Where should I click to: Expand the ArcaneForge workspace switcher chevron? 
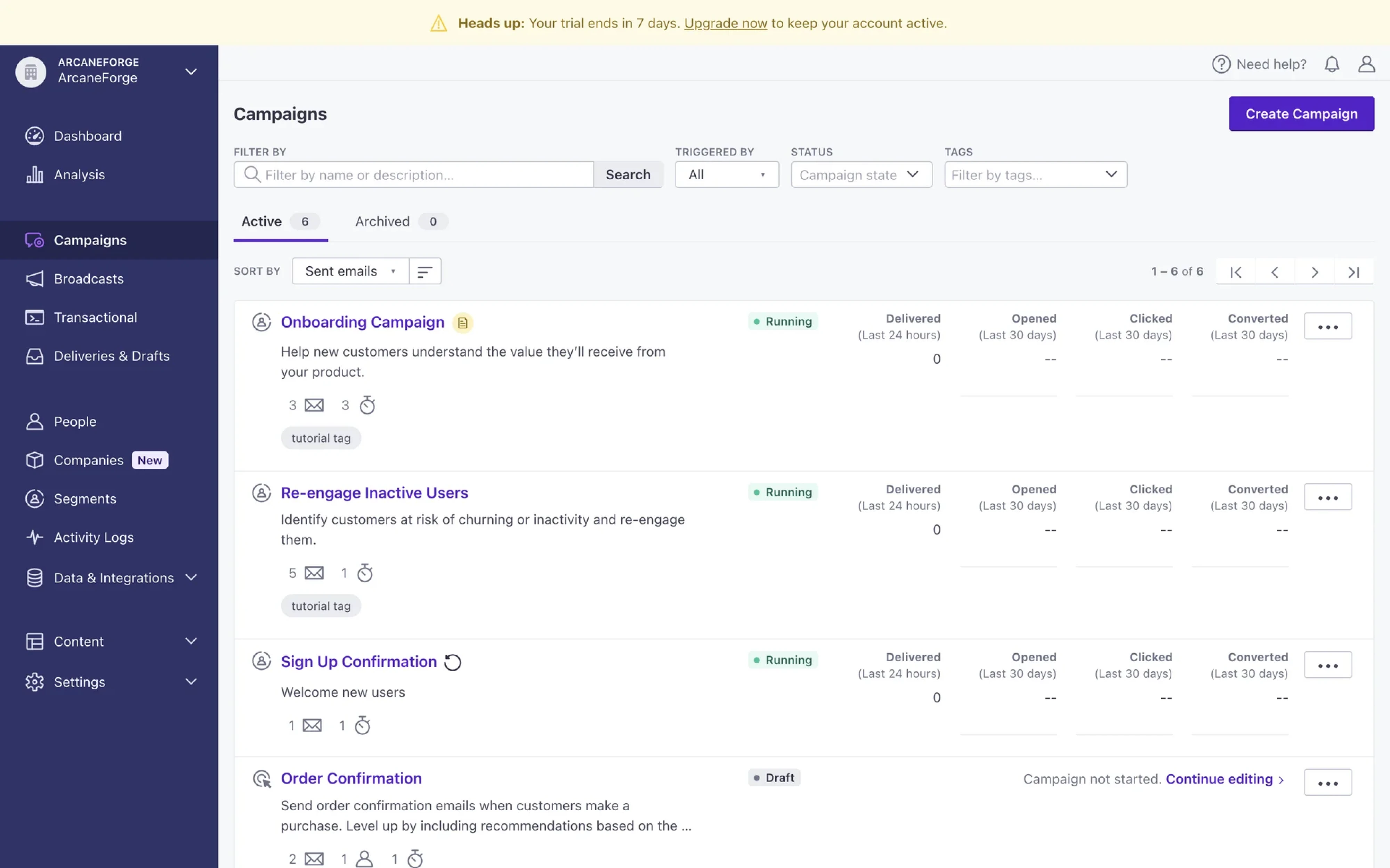[191, 72]
